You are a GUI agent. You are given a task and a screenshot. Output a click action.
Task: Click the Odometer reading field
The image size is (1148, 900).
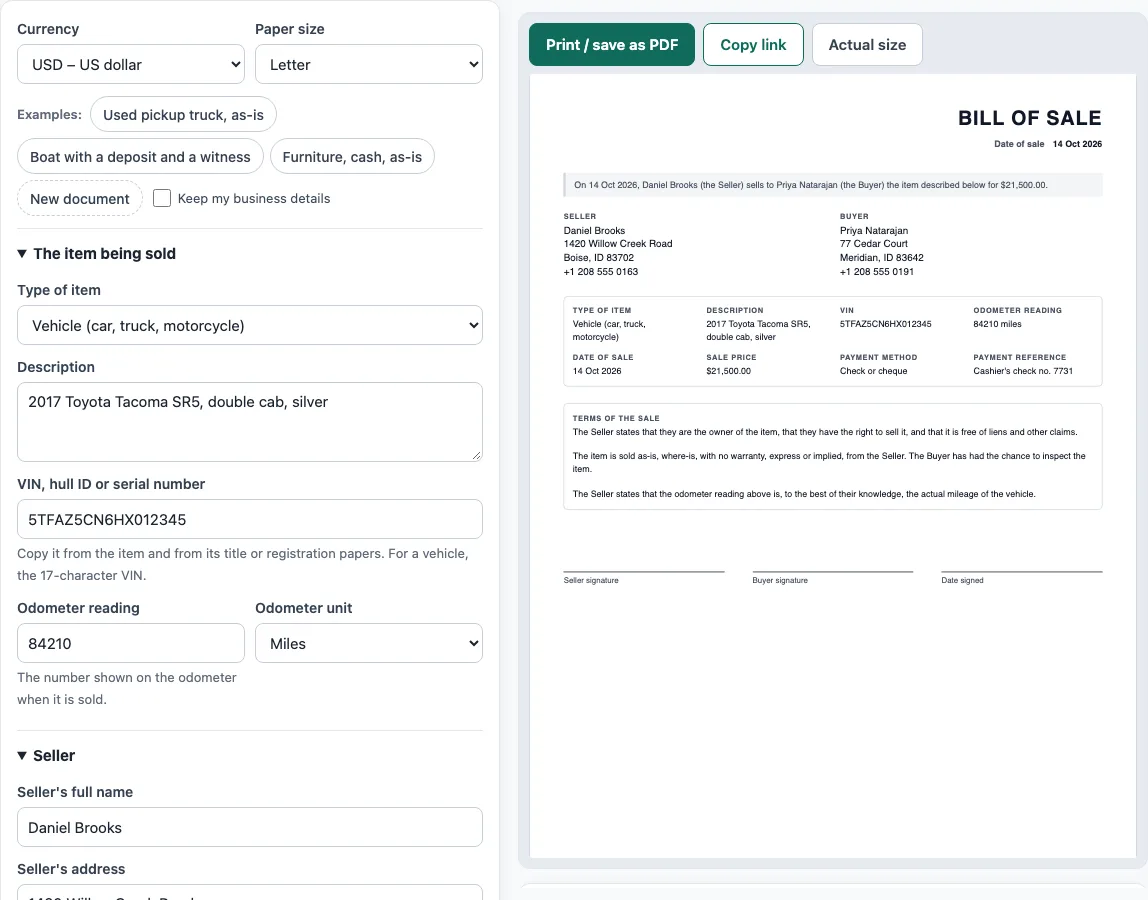click(x=130, y=643)
